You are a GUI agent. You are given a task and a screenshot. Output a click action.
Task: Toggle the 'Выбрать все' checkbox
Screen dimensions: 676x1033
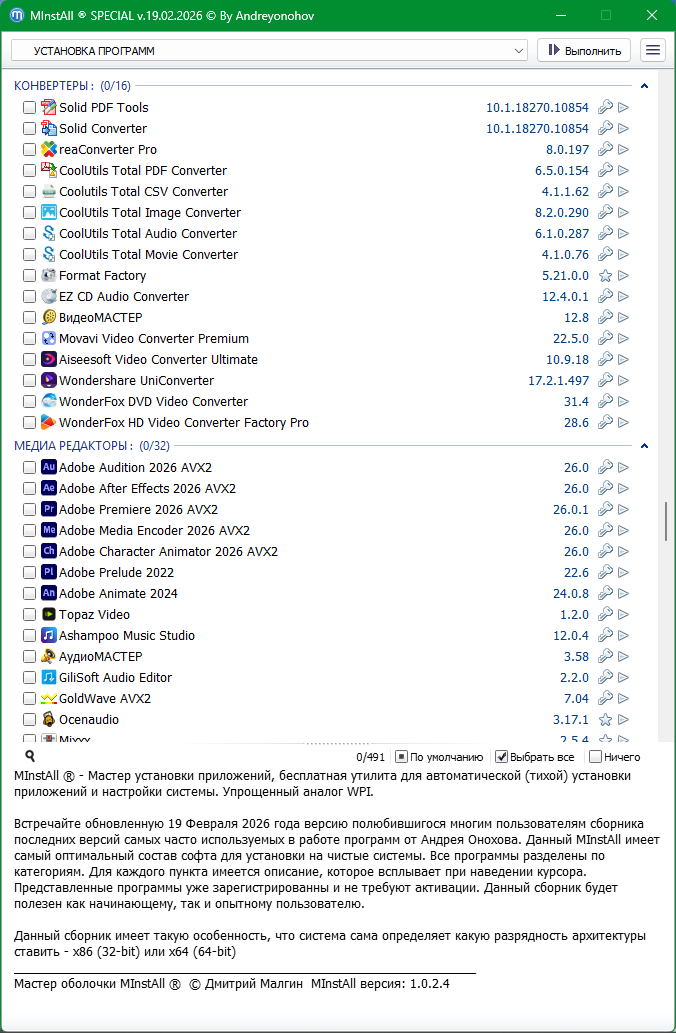coord(502,757)
